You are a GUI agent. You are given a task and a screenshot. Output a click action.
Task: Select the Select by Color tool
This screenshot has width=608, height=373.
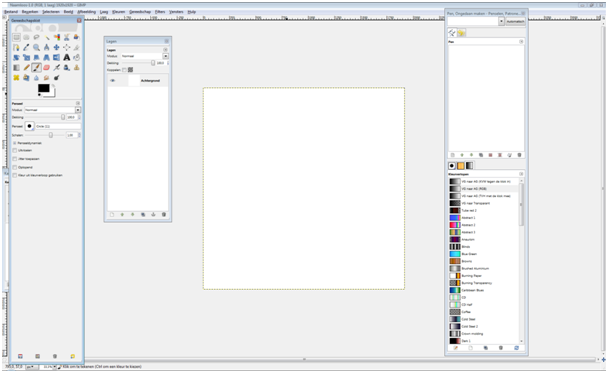(57, 37)
